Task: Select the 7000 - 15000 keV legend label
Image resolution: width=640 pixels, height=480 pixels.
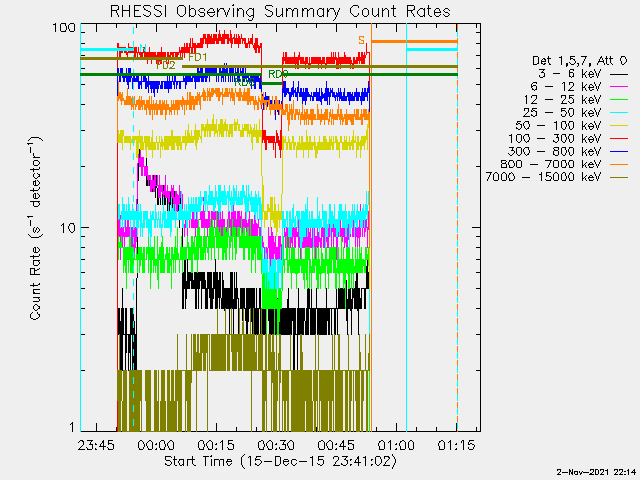Action: [544, 177]
